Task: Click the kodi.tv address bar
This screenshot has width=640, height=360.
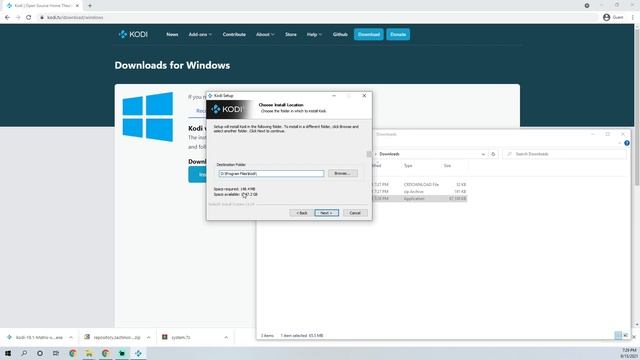Action: pyautogui.click(x=318, y=18)
